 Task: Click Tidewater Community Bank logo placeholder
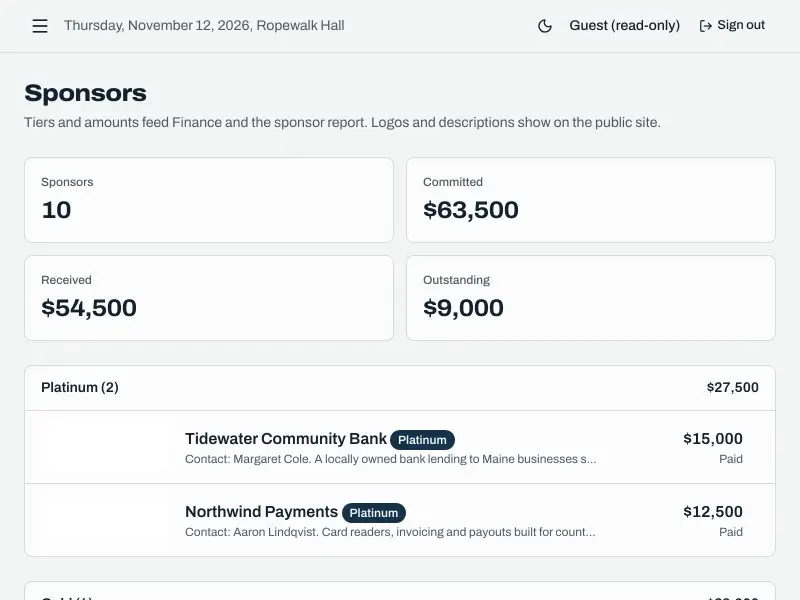[107, 447]
